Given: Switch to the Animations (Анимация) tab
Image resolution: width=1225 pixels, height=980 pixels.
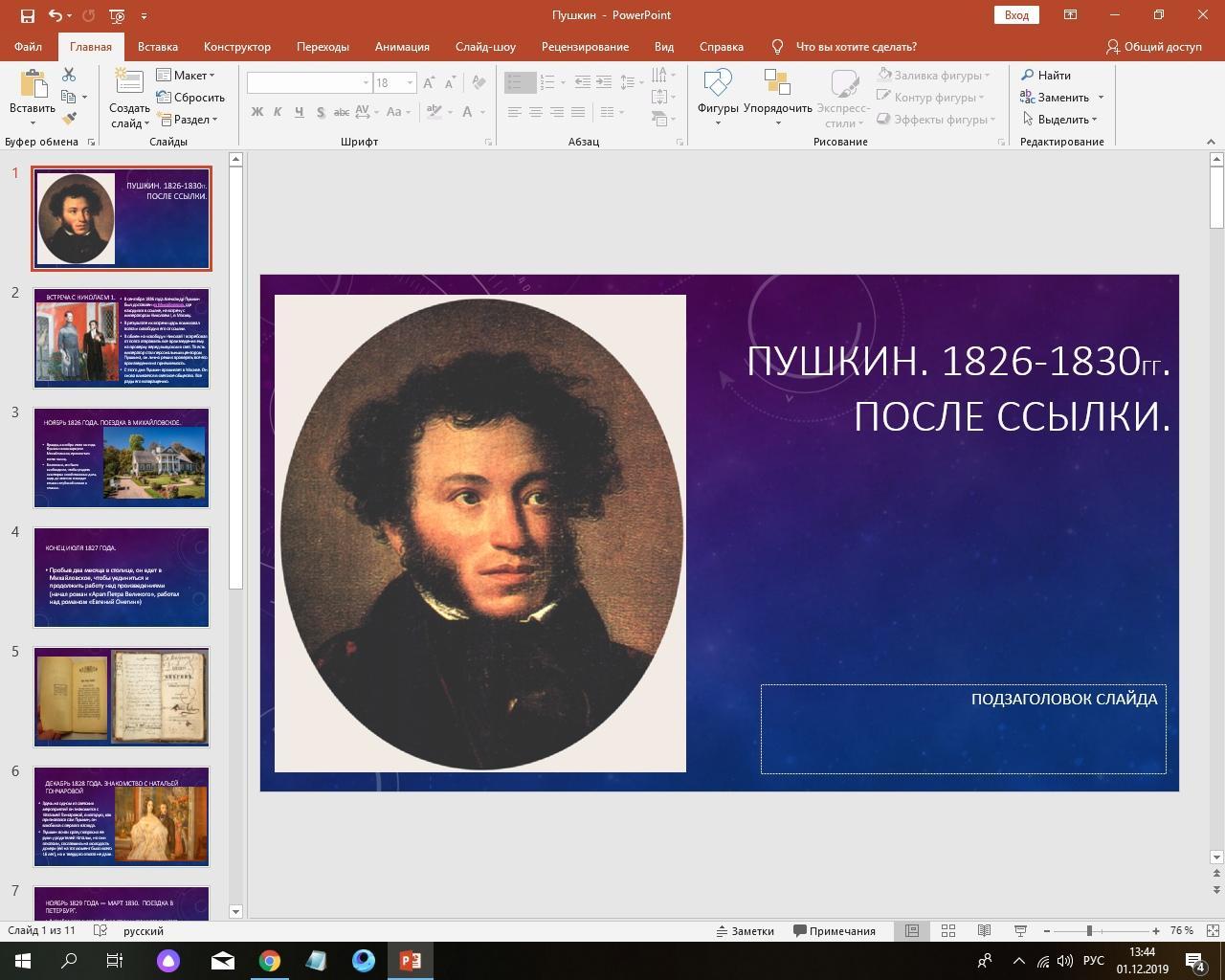Looking at the screenshot, I should pos(402,46).
